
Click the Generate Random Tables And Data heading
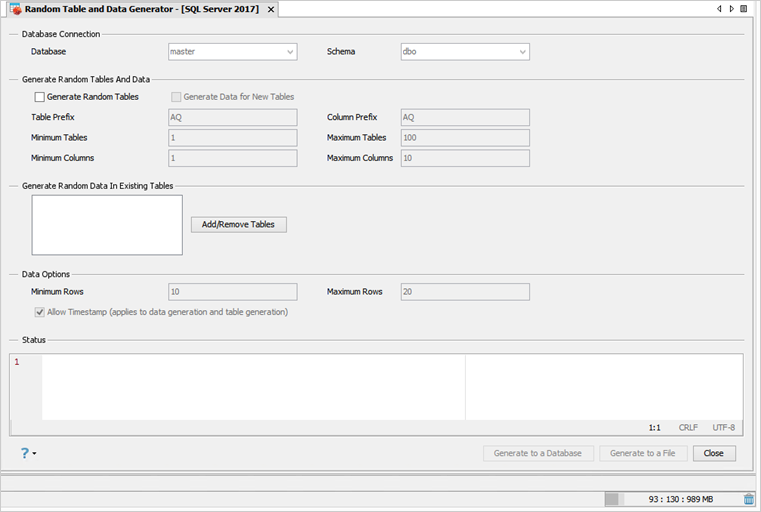[x=86, y=79]
